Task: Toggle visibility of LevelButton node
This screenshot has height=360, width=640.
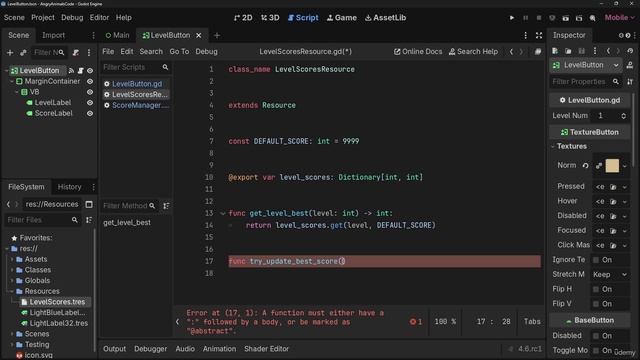Action: (90, 71)
